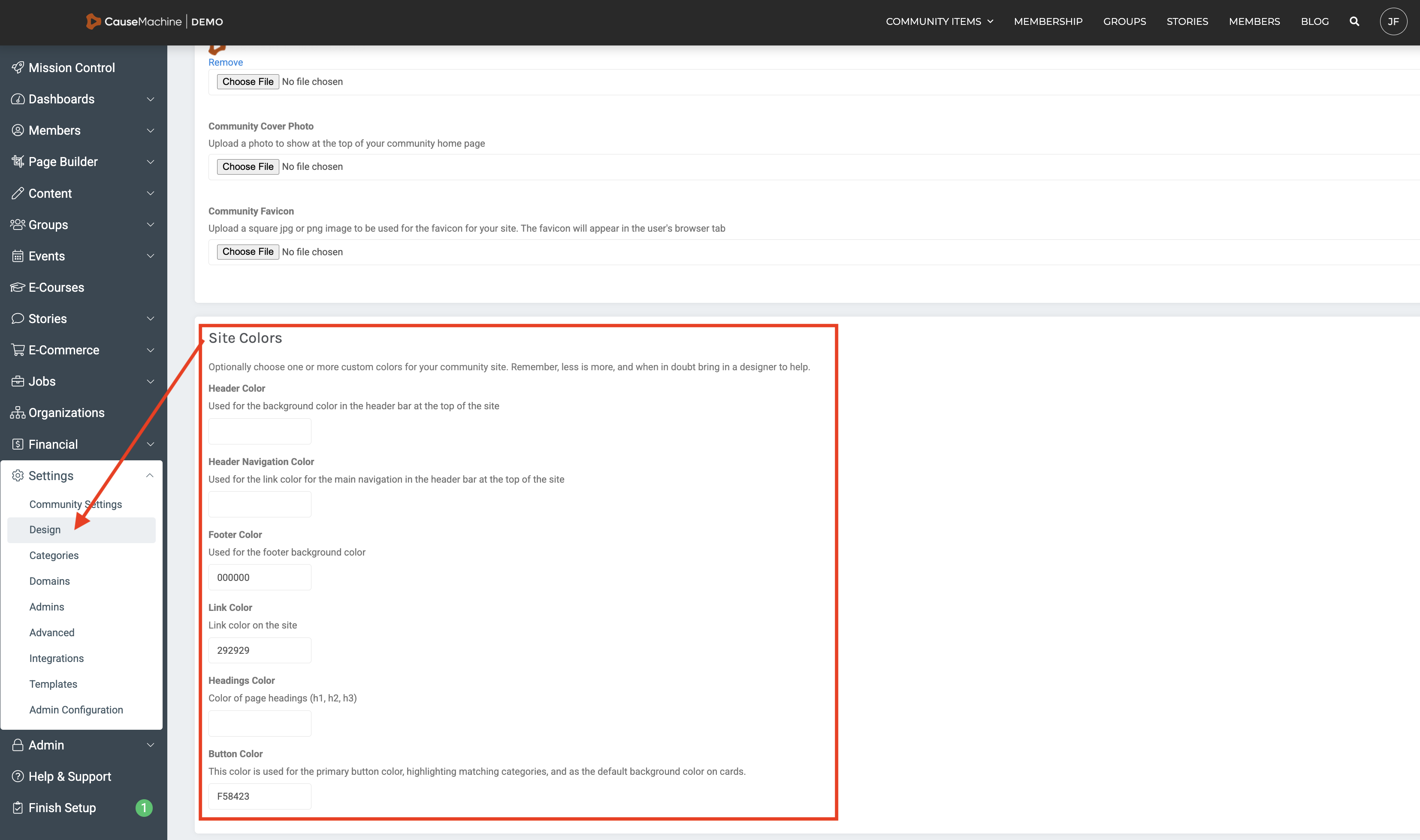The width and height of the screenshot is (1420, 840).
Task: Click the E-Courses graduation cap icon
Action: (x=18, y=287)
